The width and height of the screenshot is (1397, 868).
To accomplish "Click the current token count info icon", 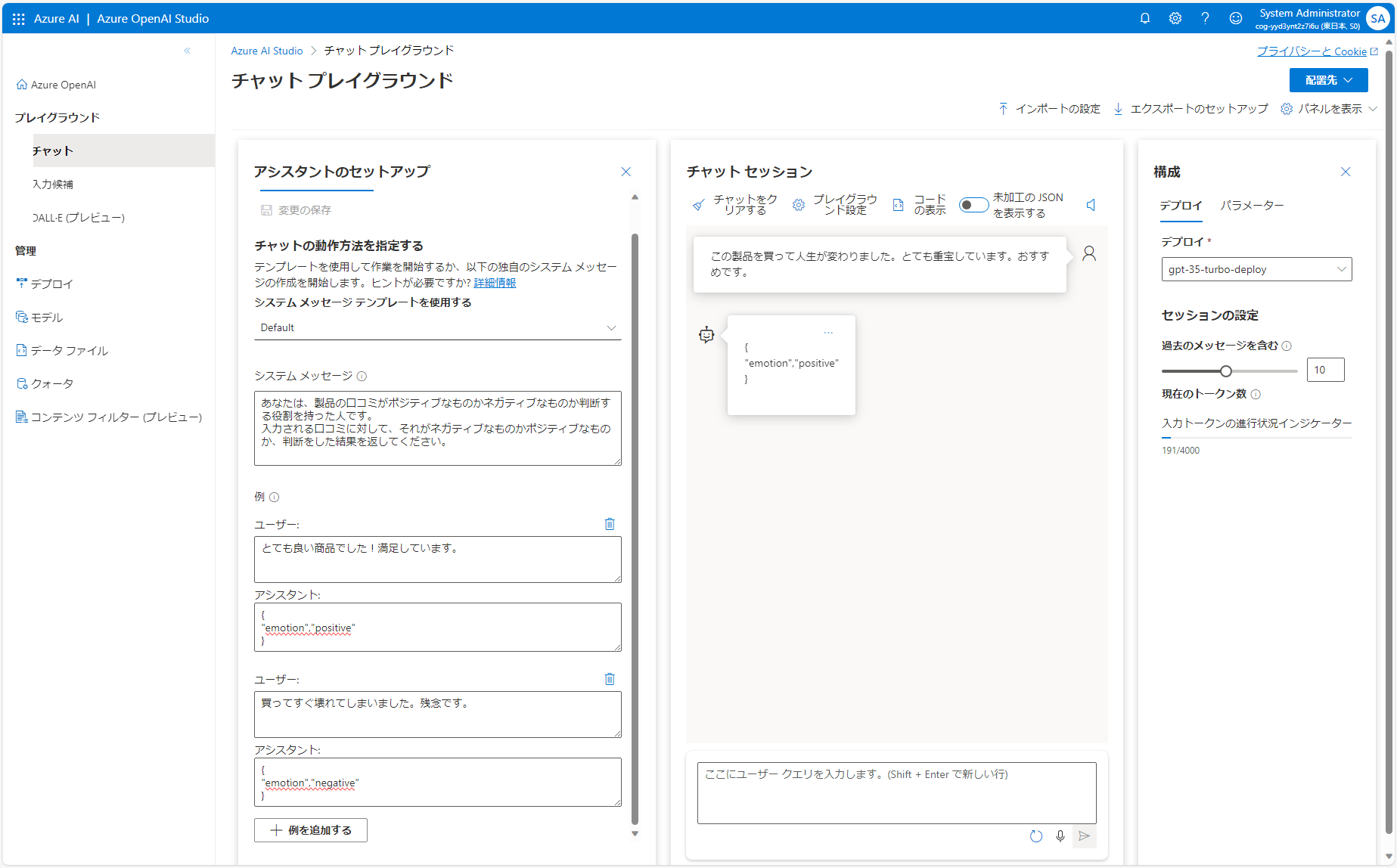I will click(x=1256, y=394).
